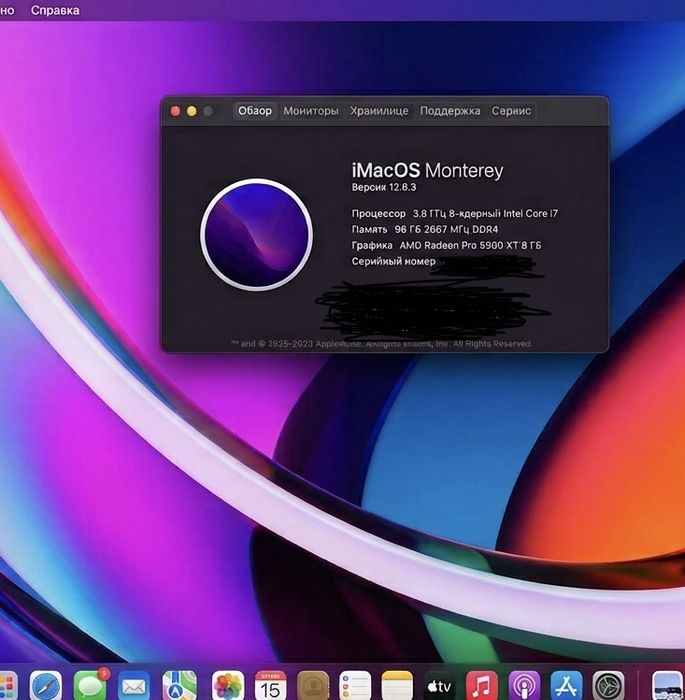This screenshot has width=685, height=700.
Task: Switch to the Мониторы tab
Action: click(x=311, y=111)
